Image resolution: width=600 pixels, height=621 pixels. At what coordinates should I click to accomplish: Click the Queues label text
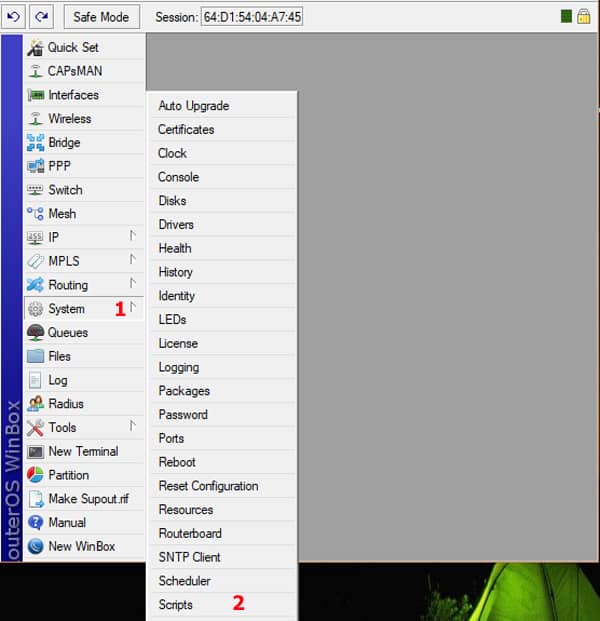click(x=68, y=333)
